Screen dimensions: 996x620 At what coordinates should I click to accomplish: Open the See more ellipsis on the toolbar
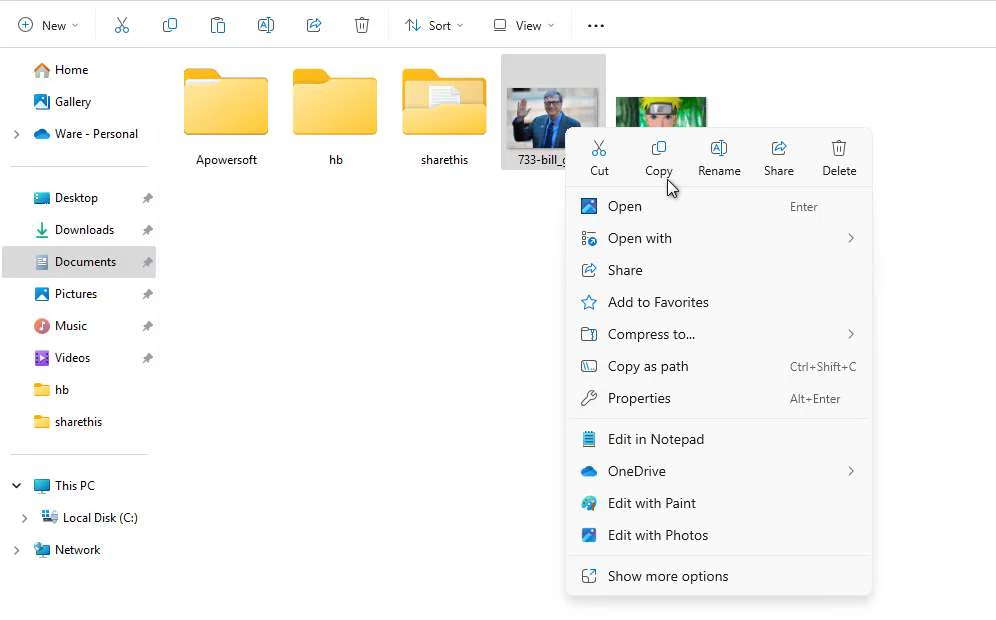596,24
